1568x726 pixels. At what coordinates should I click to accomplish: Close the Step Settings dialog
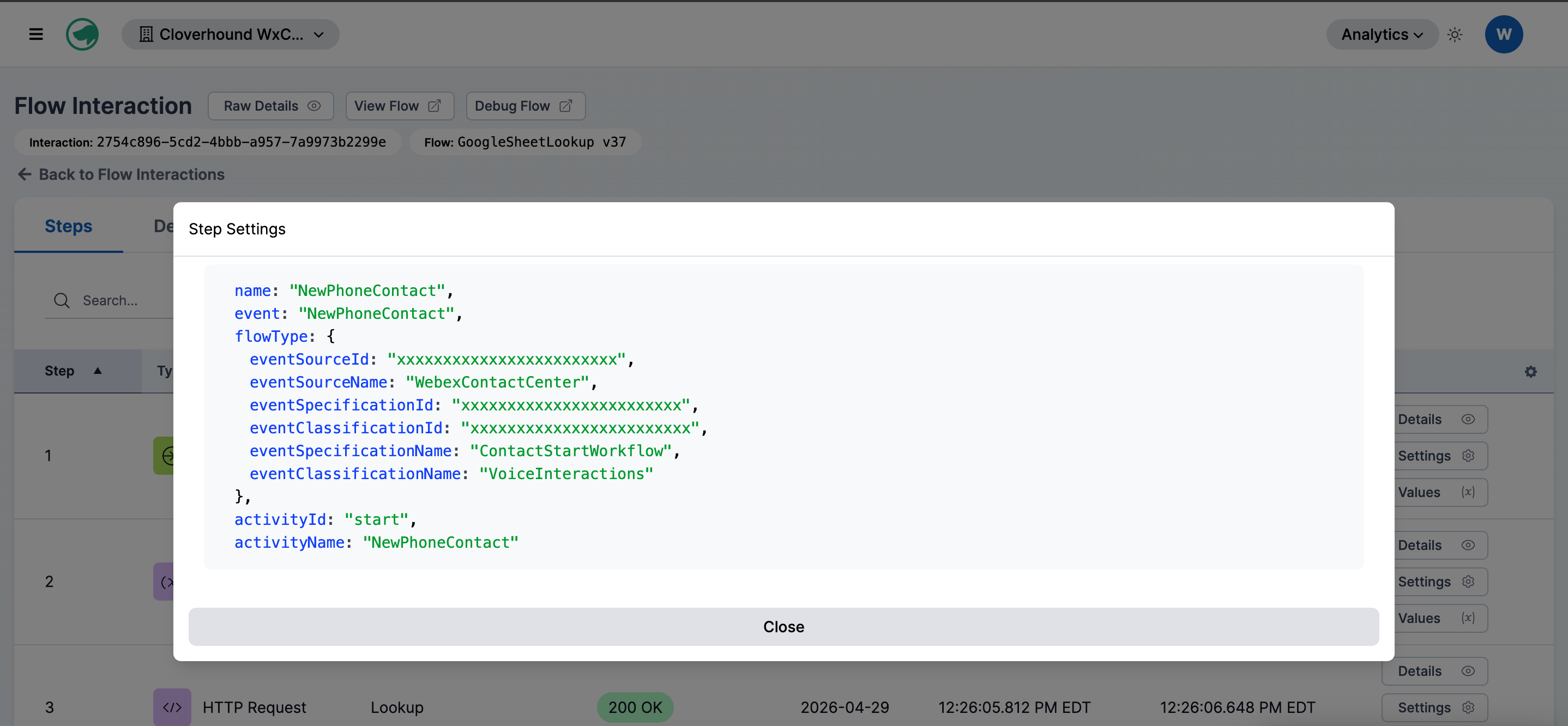[x=783, y=627]
